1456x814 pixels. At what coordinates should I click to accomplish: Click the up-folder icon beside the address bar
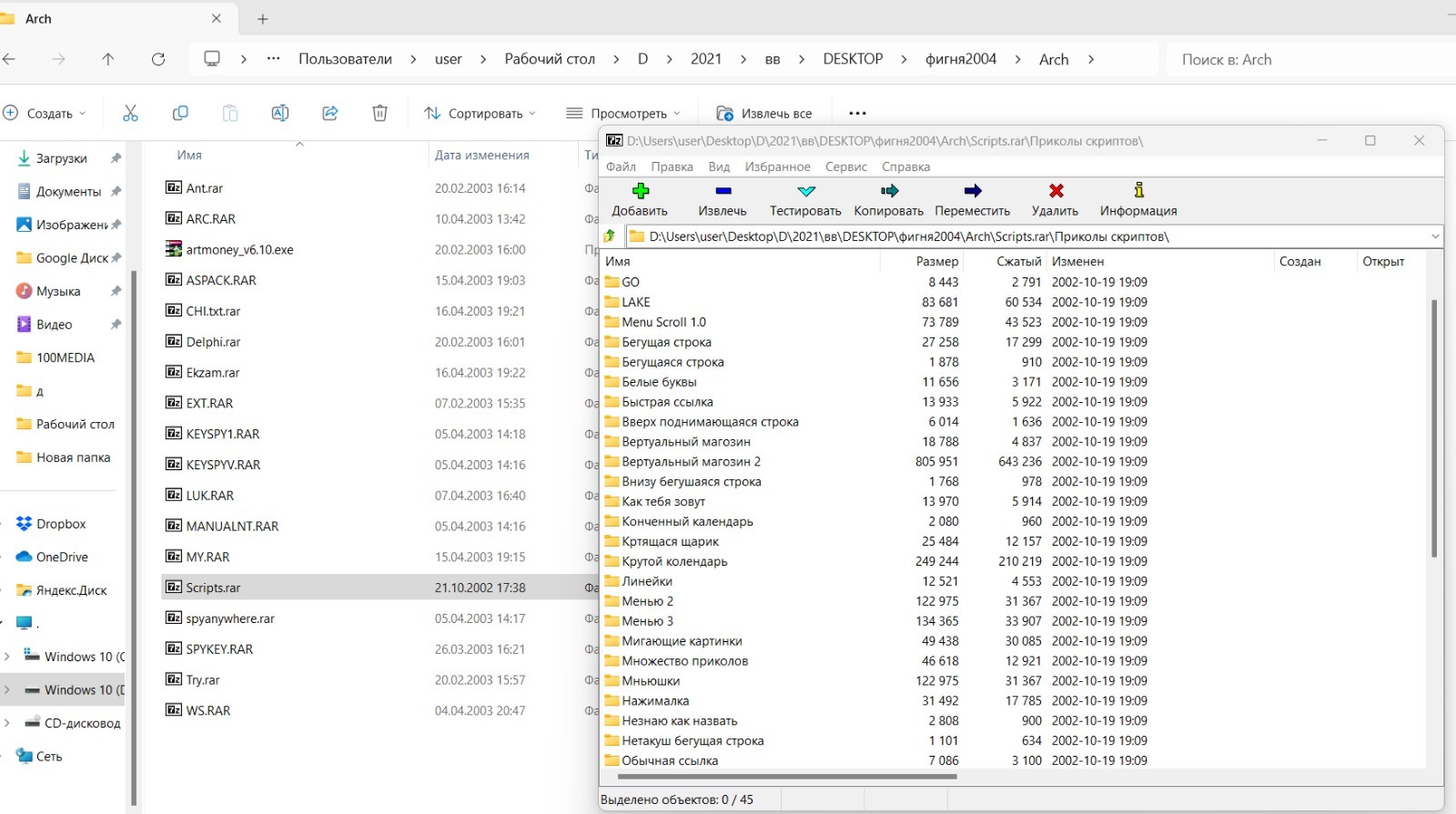point(610,236)
